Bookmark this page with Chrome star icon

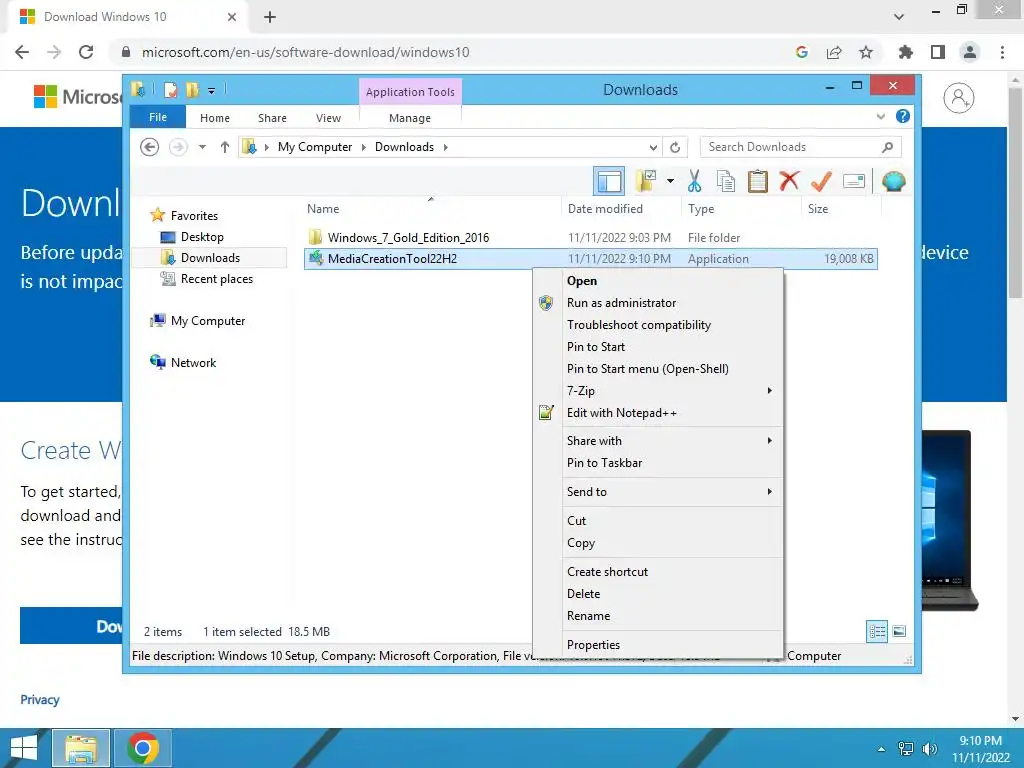866,52
